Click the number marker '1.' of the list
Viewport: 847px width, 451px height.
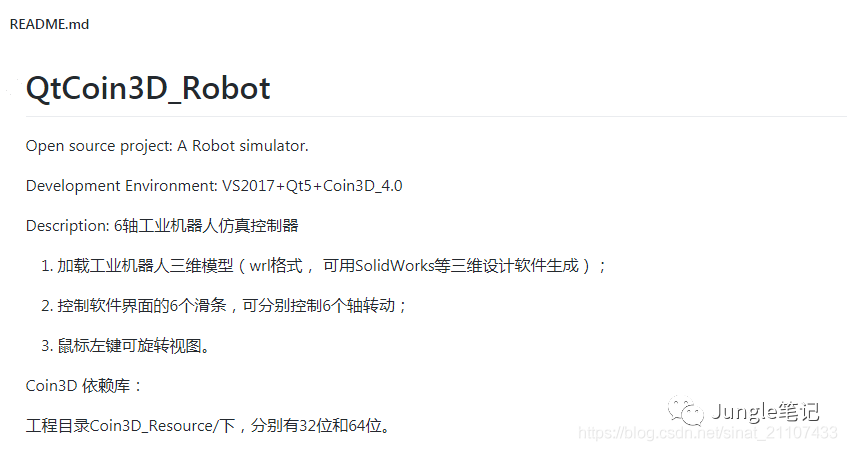pos(46,266)
